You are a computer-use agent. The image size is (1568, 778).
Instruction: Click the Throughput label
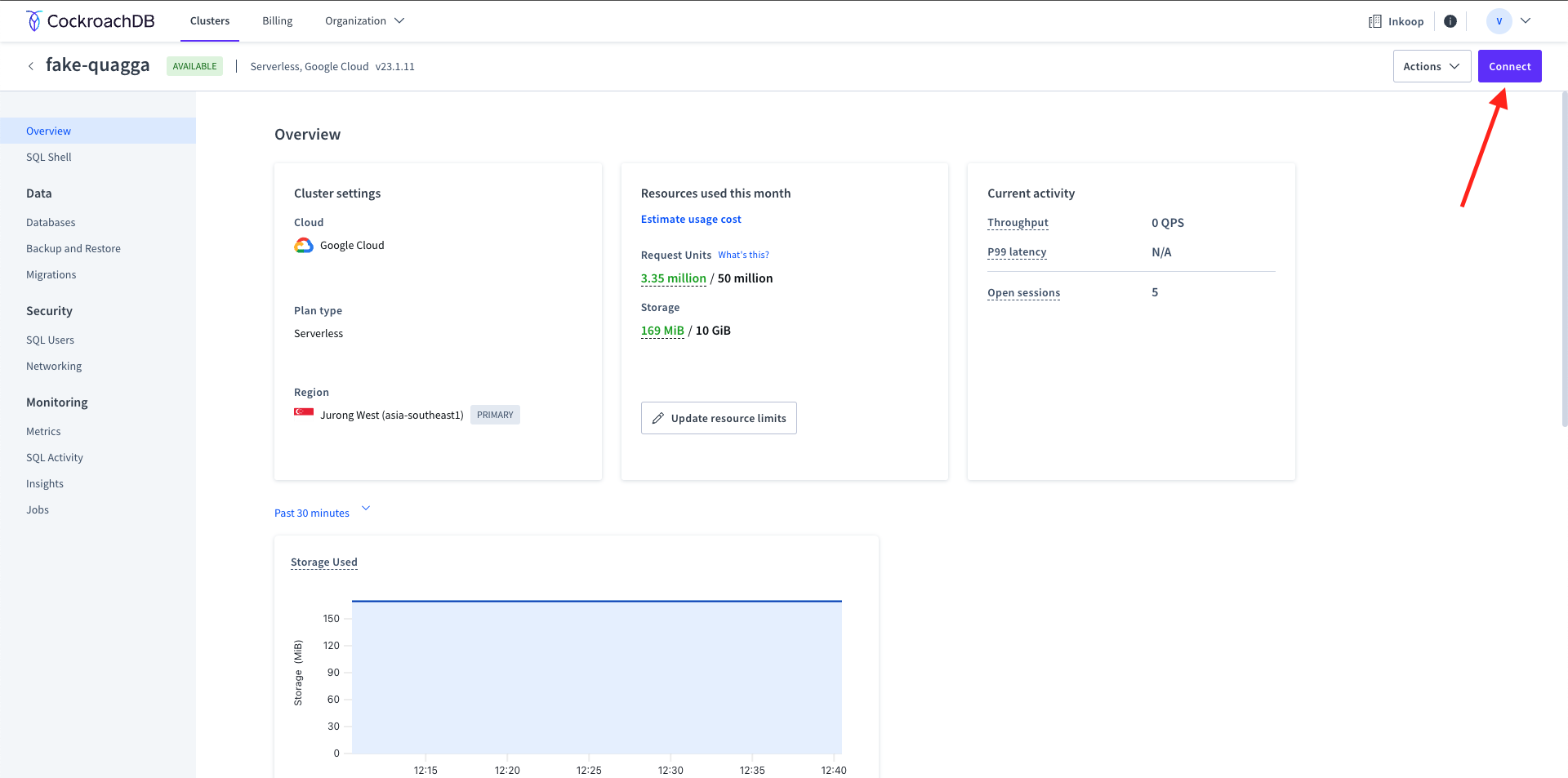click(x=1018, y=222)
